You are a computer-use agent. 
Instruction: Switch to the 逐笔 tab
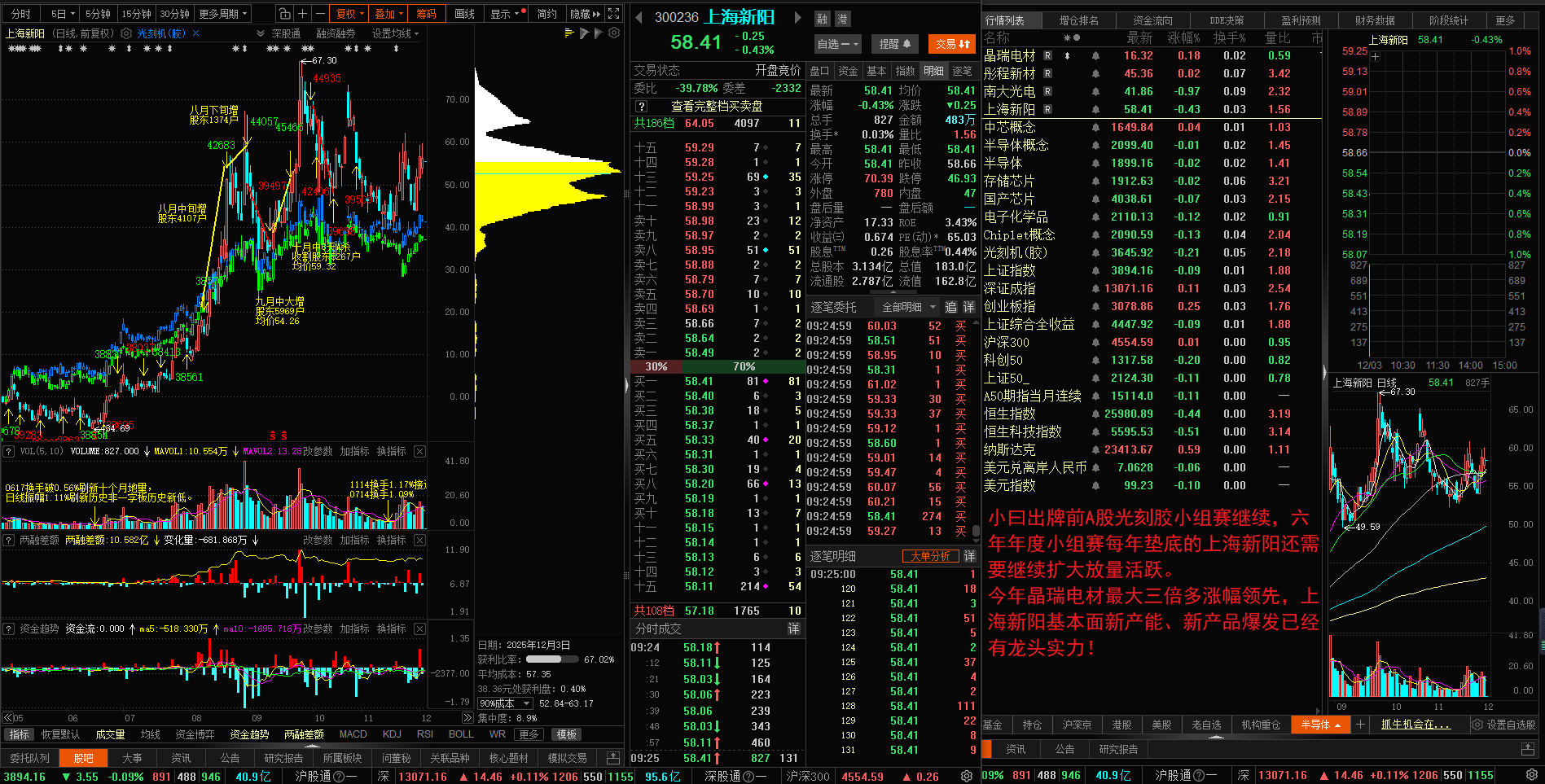(x=962, y=71)
